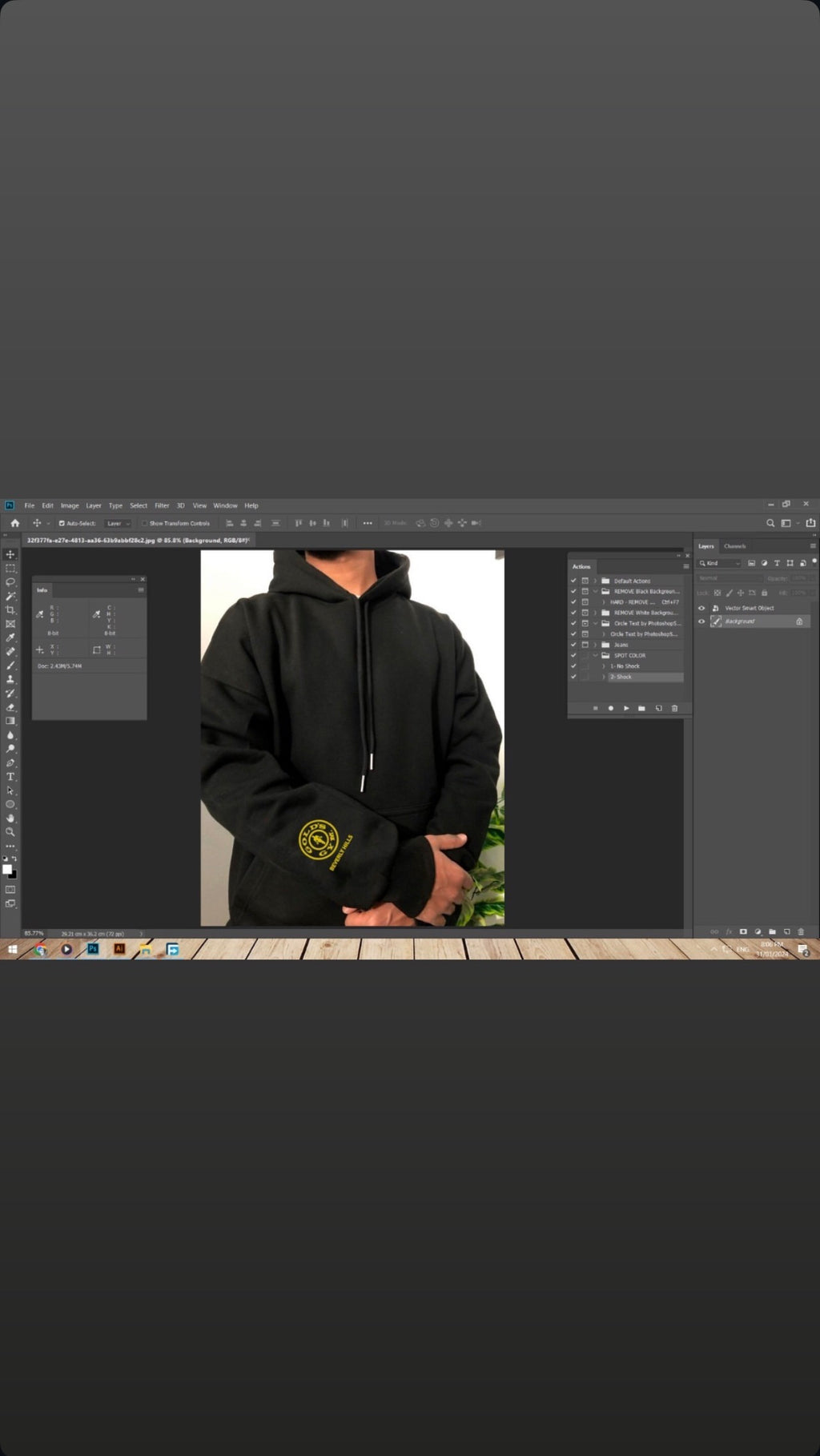The height and width of the screenshot is (1456, 820).
Task: Select the Zoom tool
Action: (x=10, y=832)
